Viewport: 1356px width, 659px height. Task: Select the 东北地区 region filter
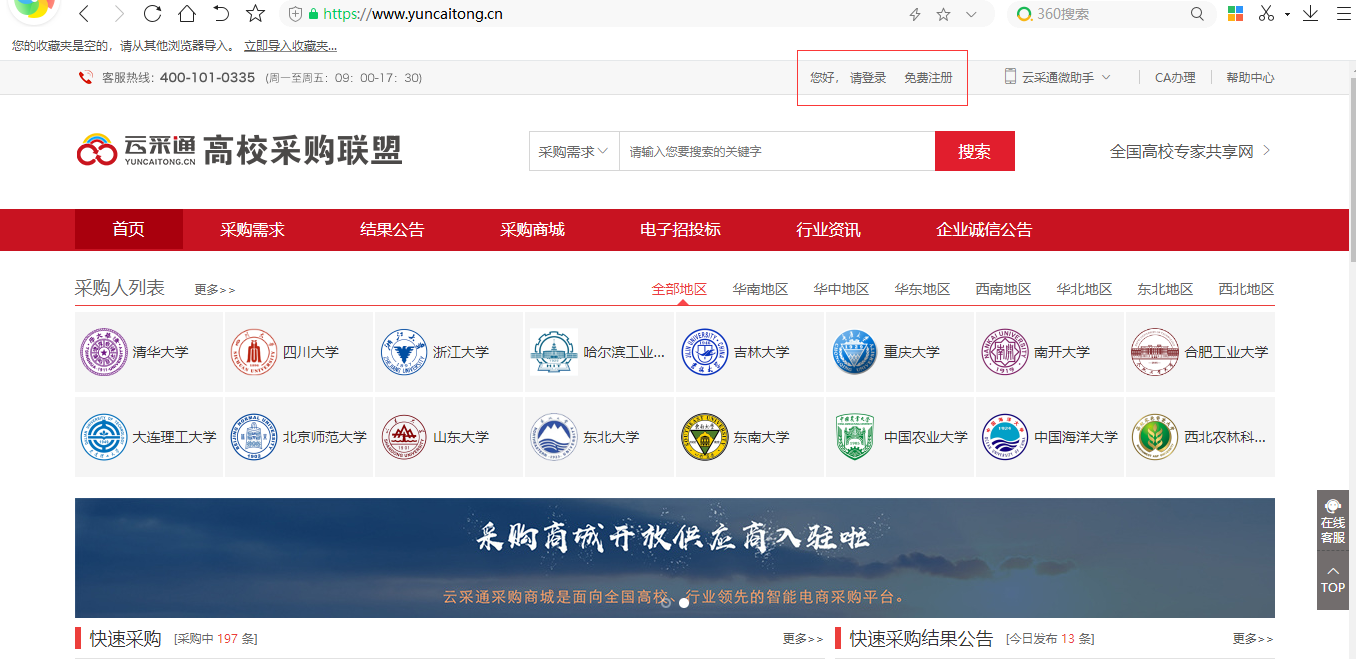coord(1165,289)
